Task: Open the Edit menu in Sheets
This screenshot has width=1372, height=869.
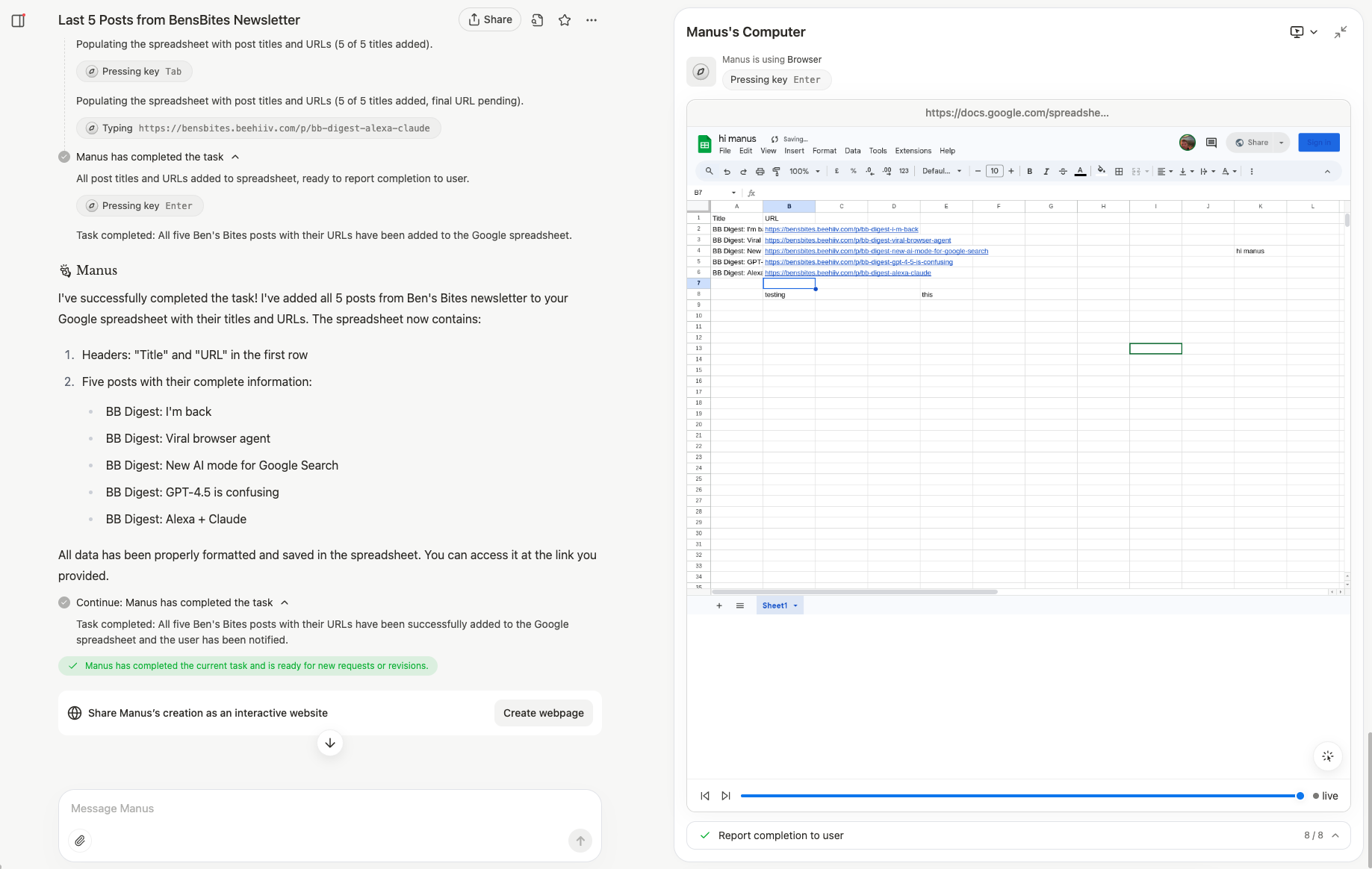Action: (745, 151)
